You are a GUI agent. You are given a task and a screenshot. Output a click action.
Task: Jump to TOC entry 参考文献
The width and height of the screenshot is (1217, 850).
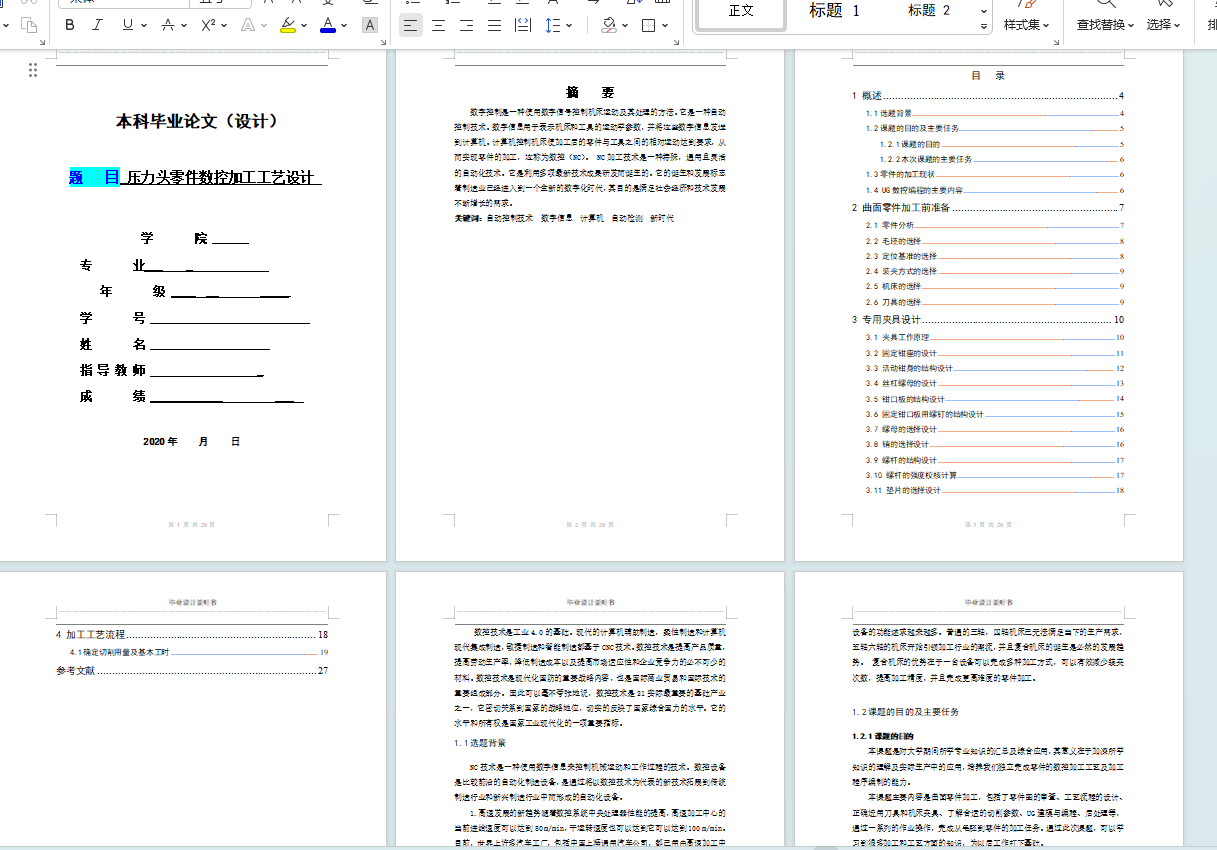point(192,671)
